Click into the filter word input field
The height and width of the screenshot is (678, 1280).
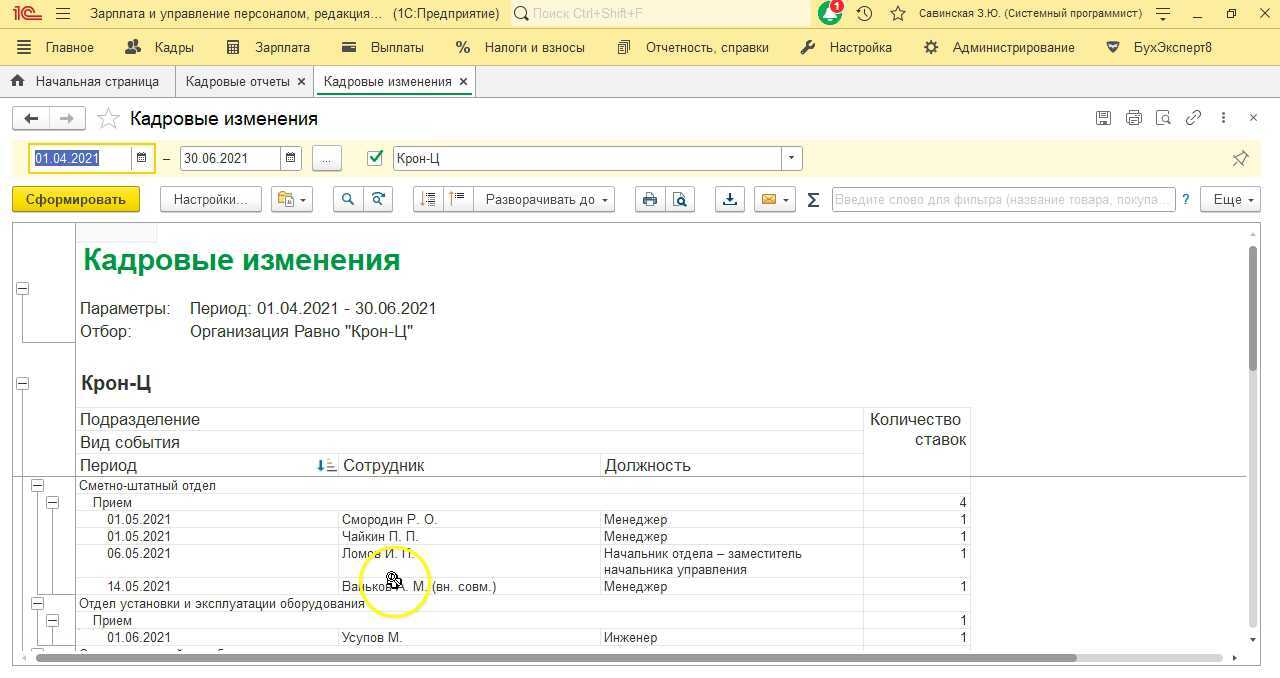click(1000, 199)
